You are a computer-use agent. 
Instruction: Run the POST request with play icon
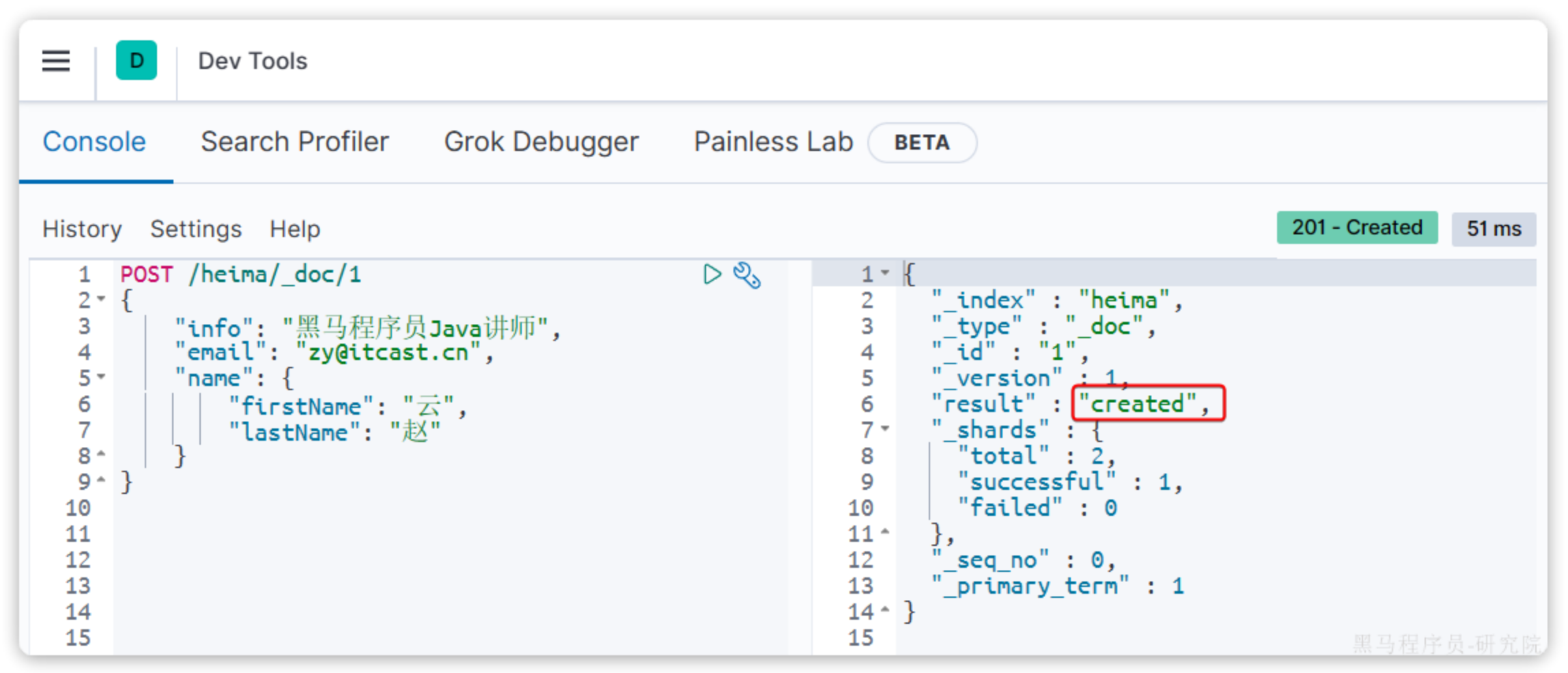(712, 275)
